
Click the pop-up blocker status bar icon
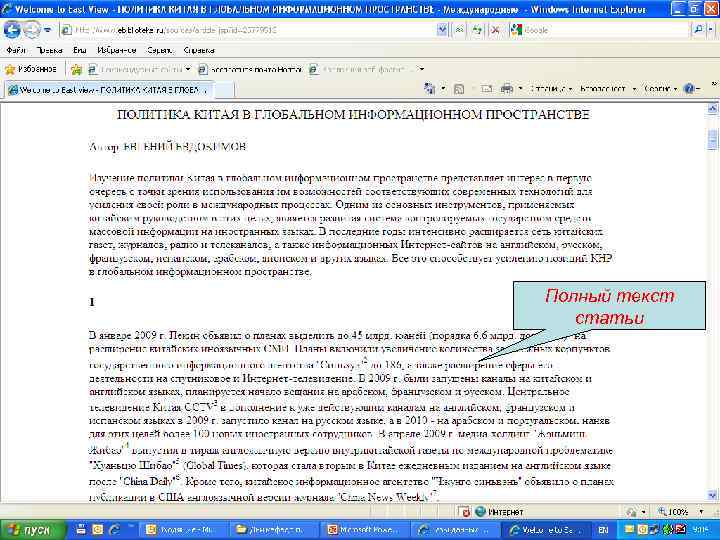click(464, 512)
